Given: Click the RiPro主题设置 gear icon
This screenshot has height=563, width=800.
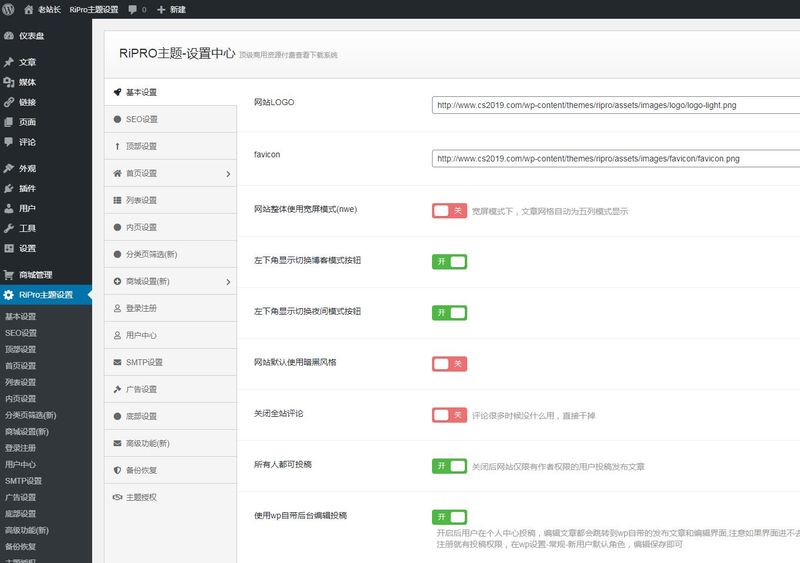Looking at the screenshot, I should click(x=9, y=295).
